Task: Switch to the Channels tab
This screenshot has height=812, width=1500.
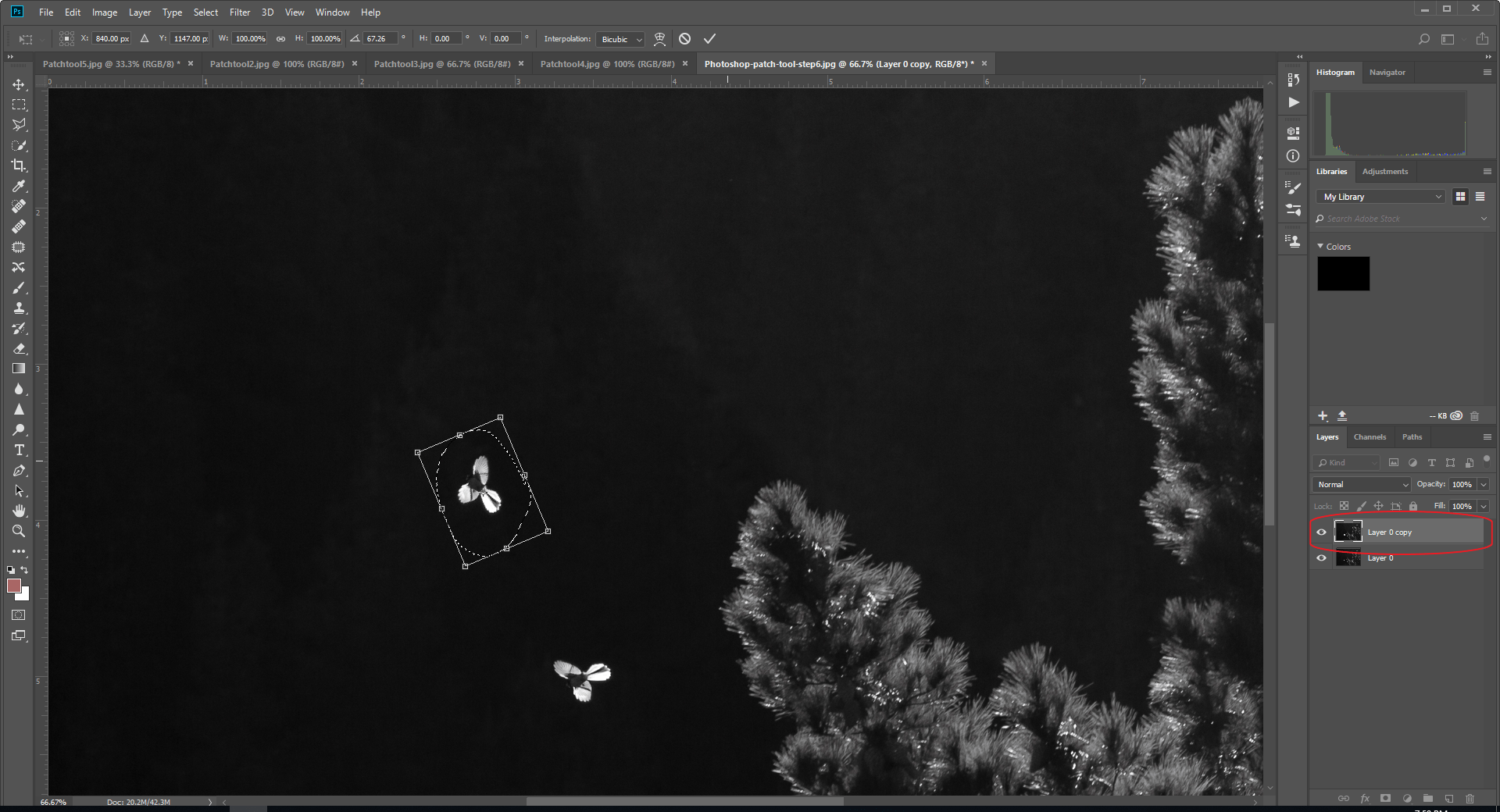Action: [x=1370, y=437]
